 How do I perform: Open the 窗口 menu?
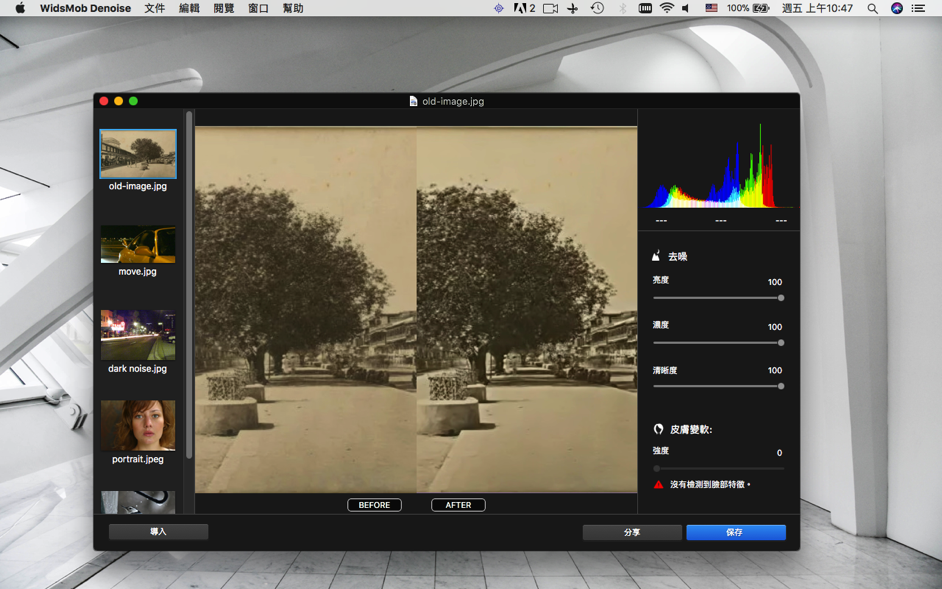[258, 8]
